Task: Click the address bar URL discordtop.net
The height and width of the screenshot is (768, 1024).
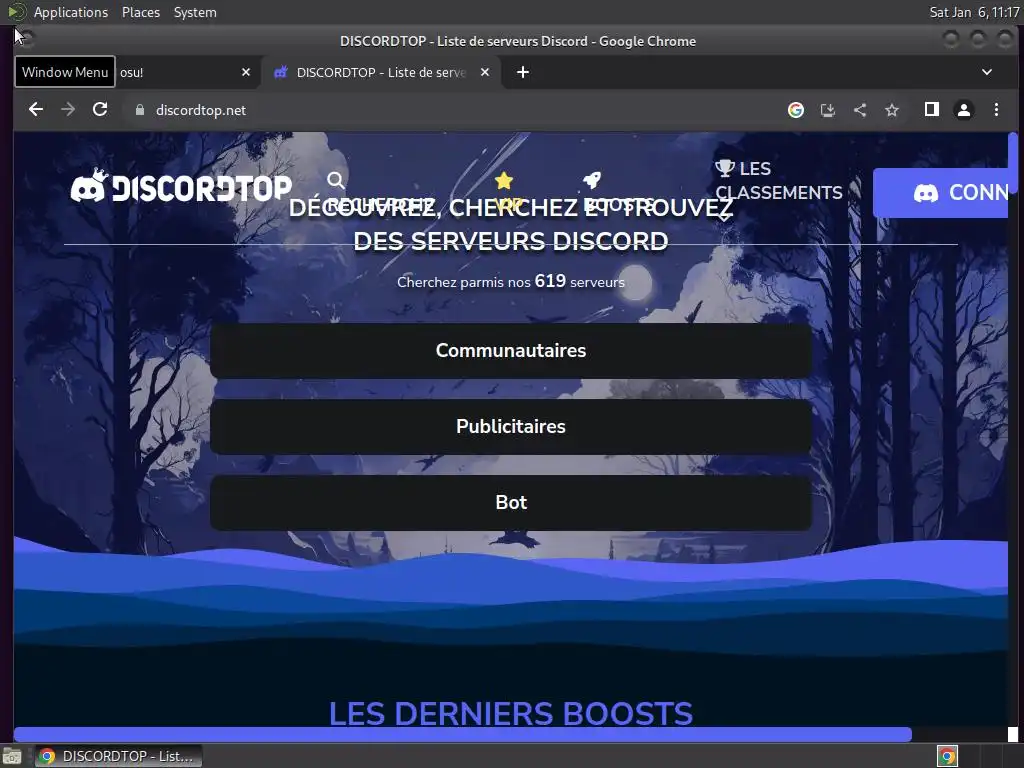Action: tap(200, 110)
